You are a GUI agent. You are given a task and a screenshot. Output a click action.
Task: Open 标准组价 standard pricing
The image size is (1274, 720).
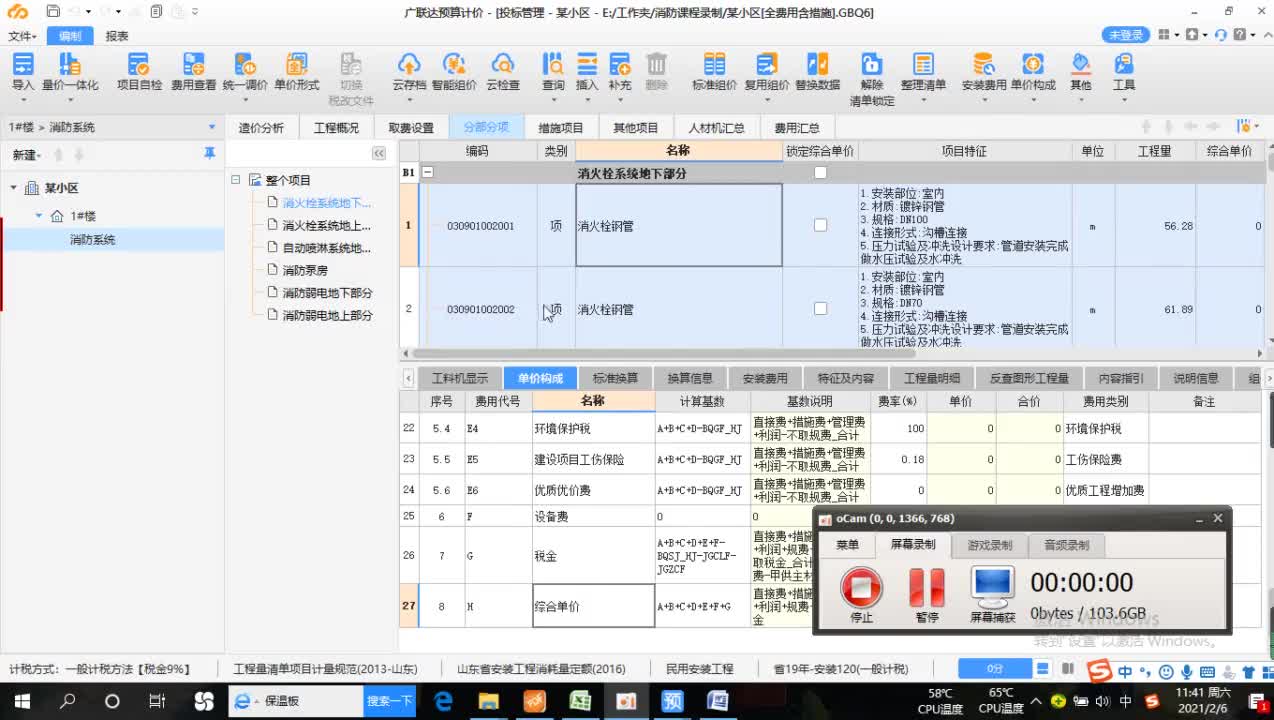[x=714, y=72]
